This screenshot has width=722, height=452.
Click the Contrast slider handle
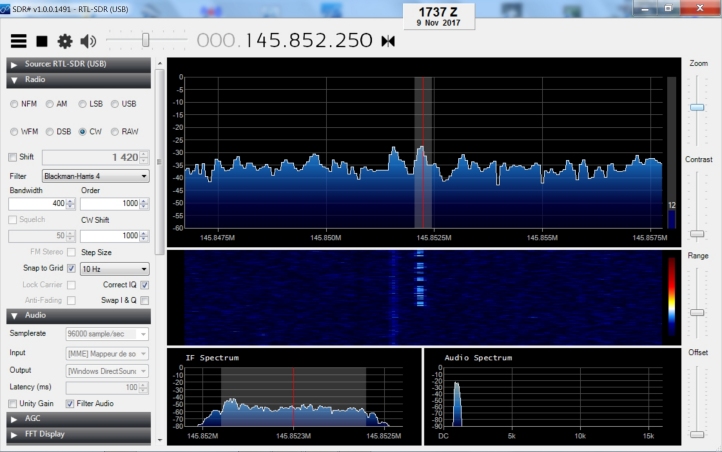tap(697, 234)
